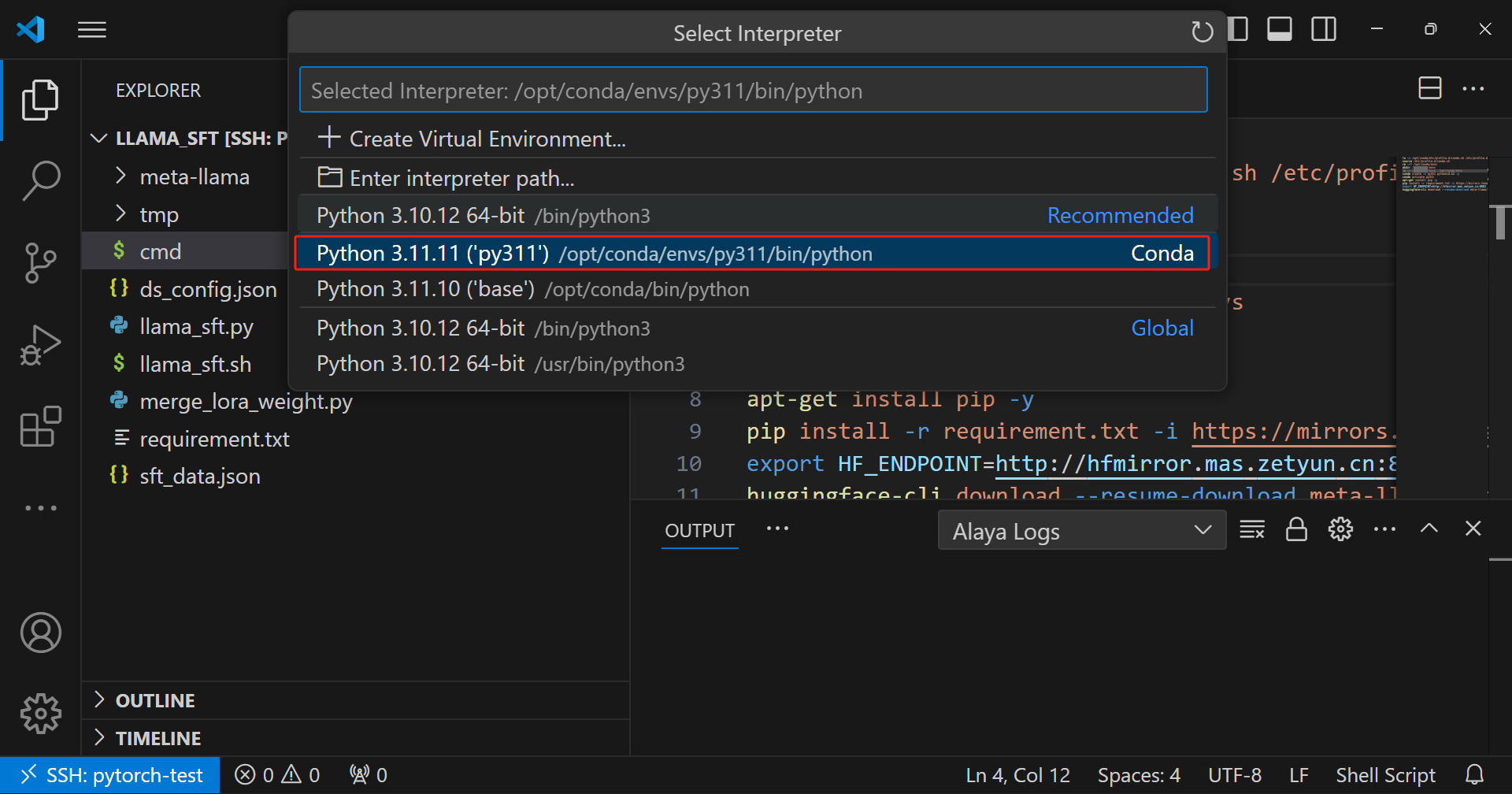Open the Source Control view

click(x=41, y=263)
